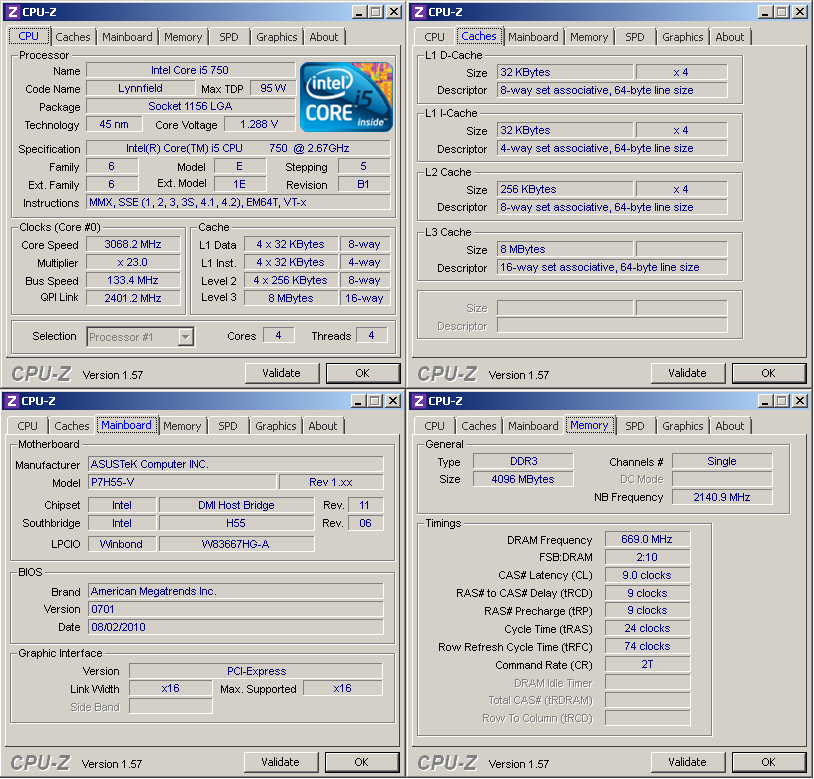Click CPU-Z title icon in Memory window
Viewport: 814px width, 779px height.
[419, 401]
